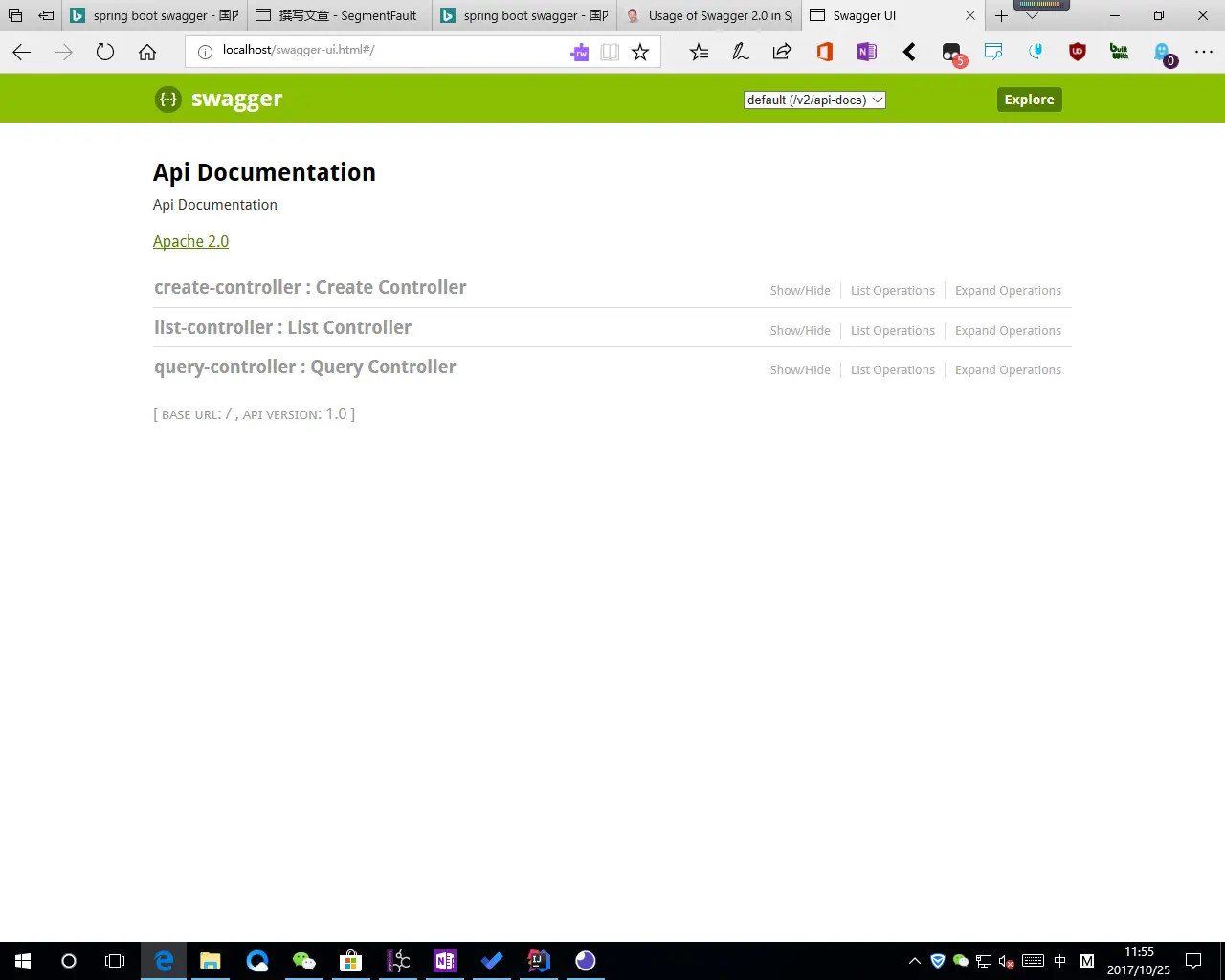The image size is (1225, 980).
Task: Expand Operations for list-controller
Action: coord(1008,331)
